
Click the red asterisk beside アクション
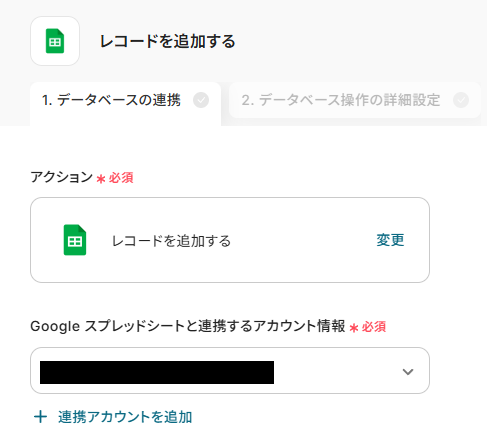(101, 179)
